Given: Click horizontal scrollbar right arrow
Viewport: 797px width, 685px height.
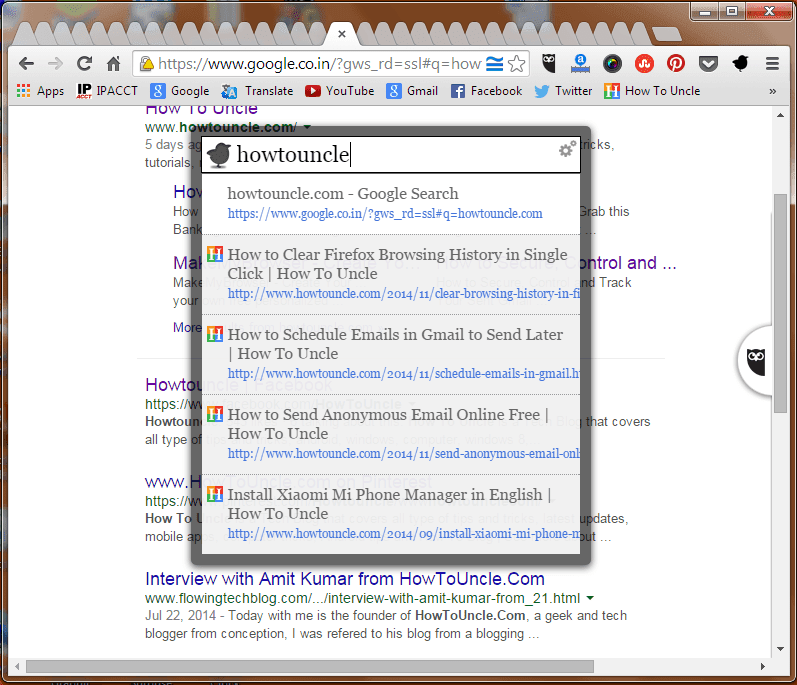Looking at the screenshot, I should tap(762, 666).
